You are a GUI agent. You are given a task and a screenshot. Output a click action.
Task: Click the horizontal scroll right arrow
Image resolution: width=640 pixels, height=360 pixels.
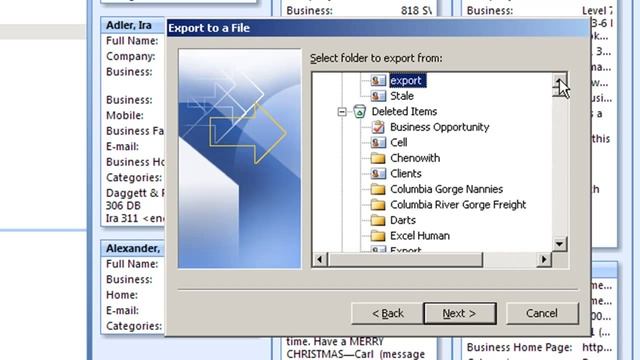[x=544, y=260]
